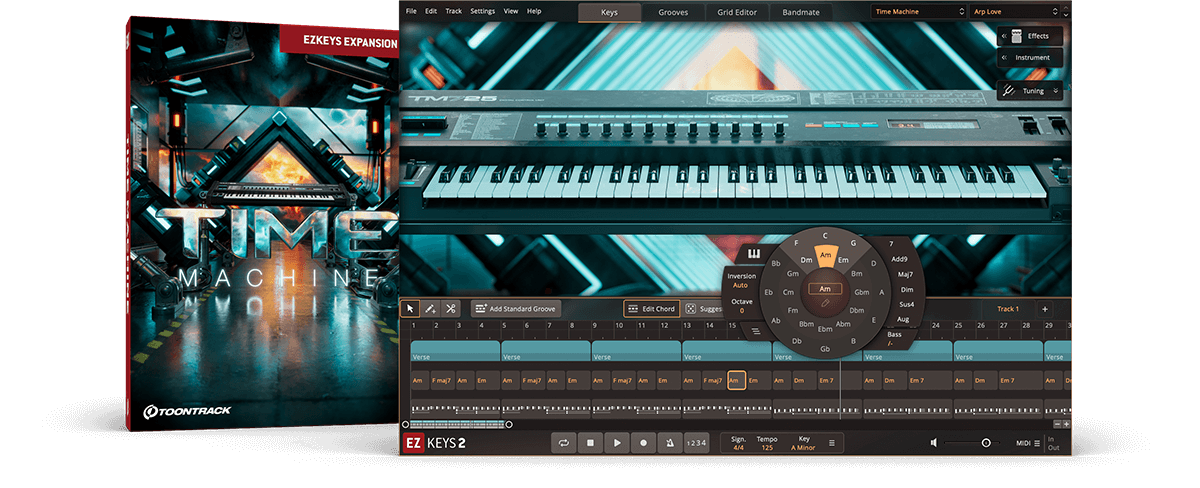Toggle the metronome
This screenshot has height=488, width=1200.
(x=670, y=442)
